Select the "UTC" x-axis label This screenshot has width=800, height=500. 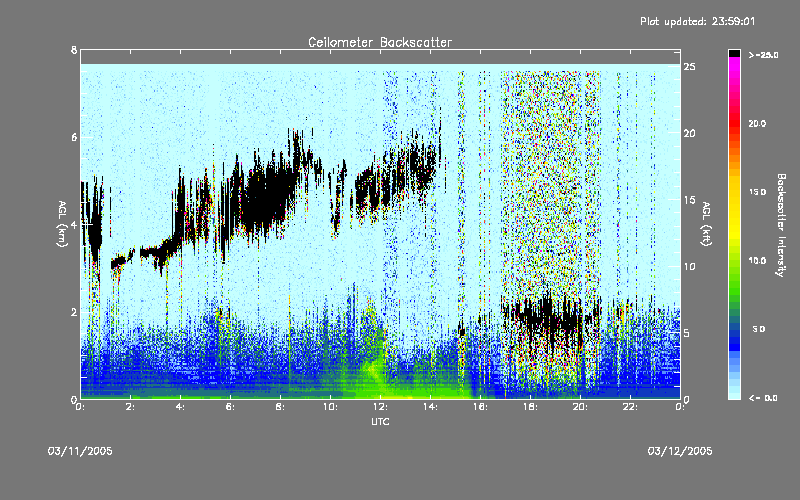tap(380, 421)
